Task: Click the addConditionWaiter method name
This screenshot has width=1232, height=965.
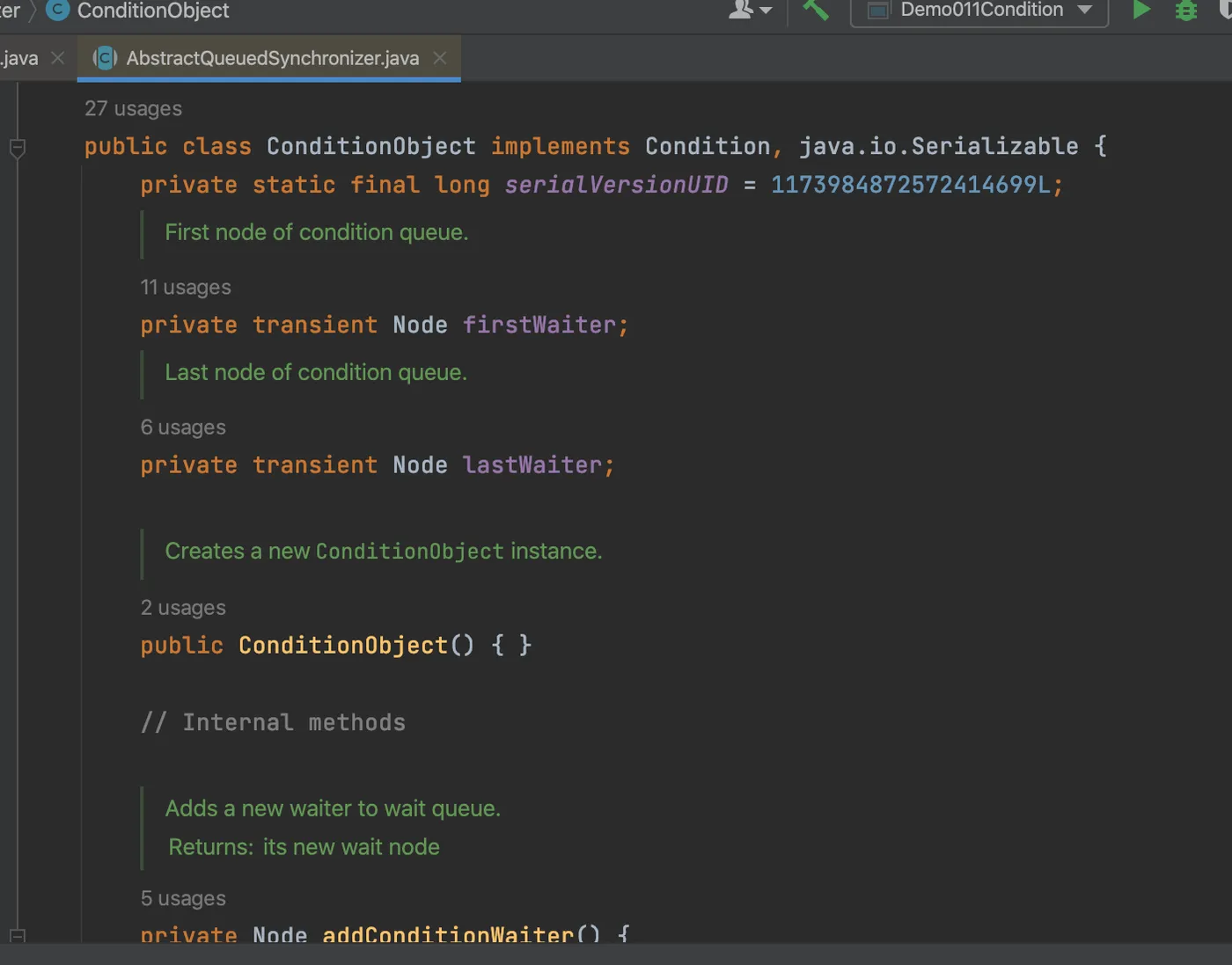Action: pyautogui.click(x=447, y=934)
